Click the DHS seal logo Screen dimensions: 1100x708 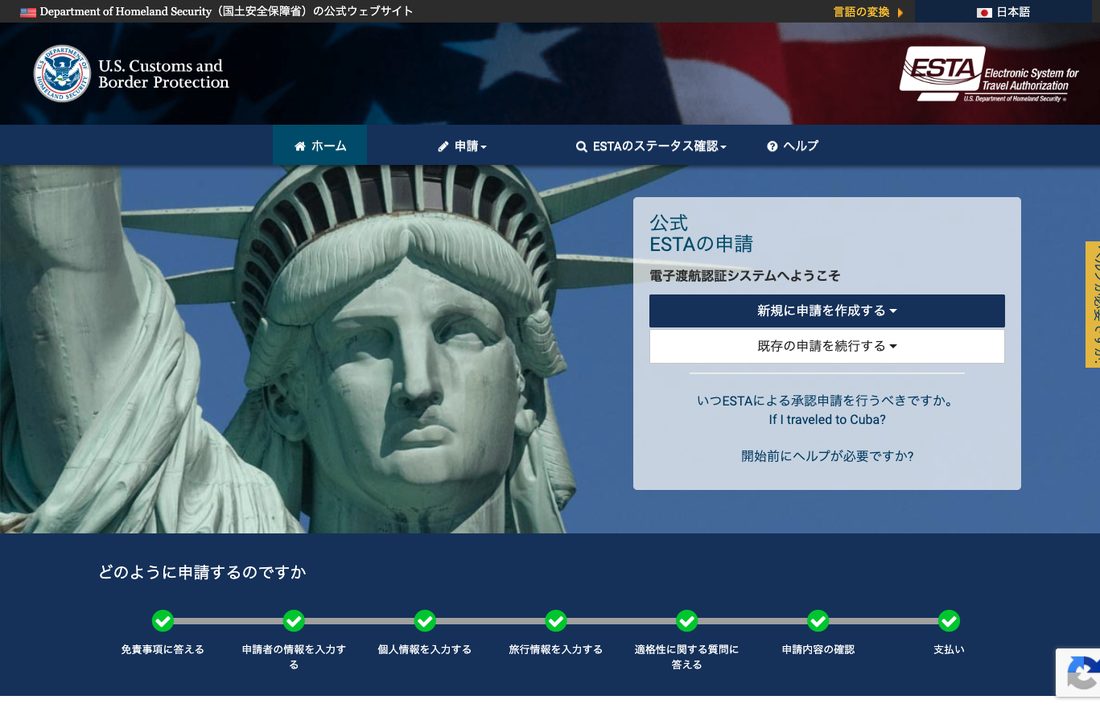[62, 74]
